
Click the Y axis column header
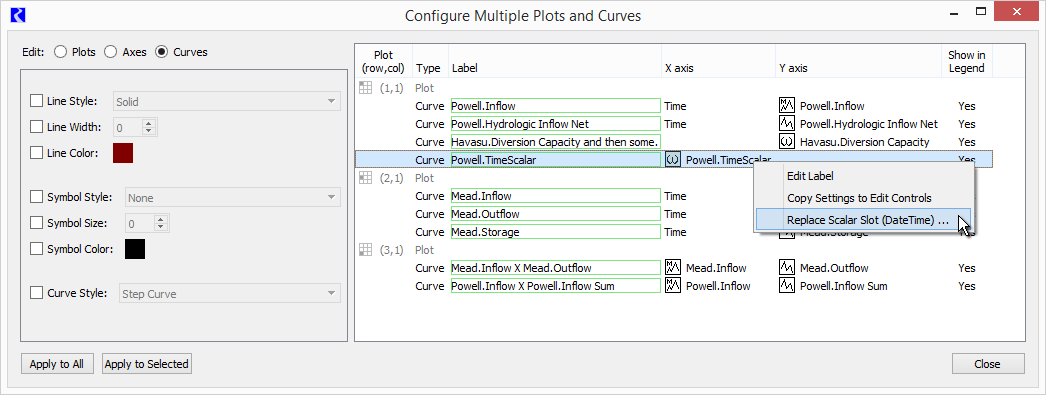tap(859, 61)
